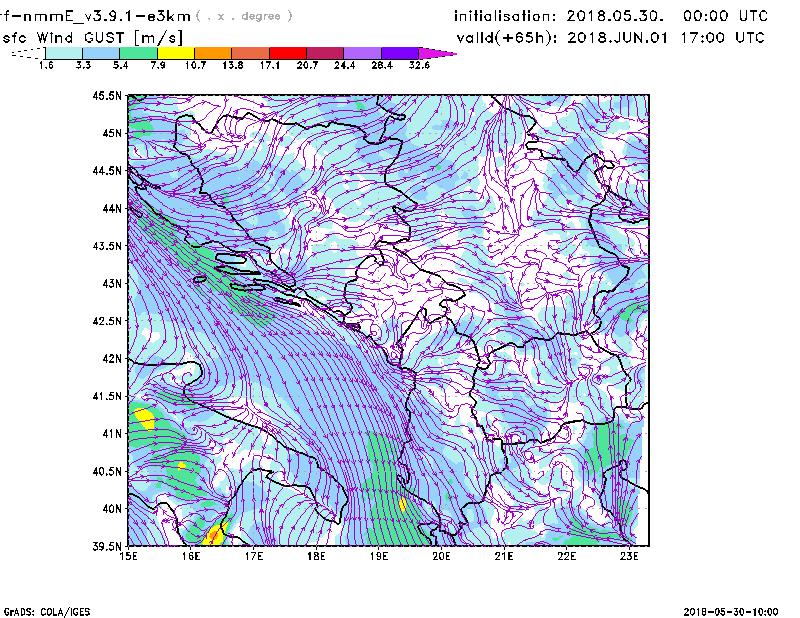The image size is (800, 618).
Task: Click the '41.5N' latitude label
Action: (x=107, y=396)
